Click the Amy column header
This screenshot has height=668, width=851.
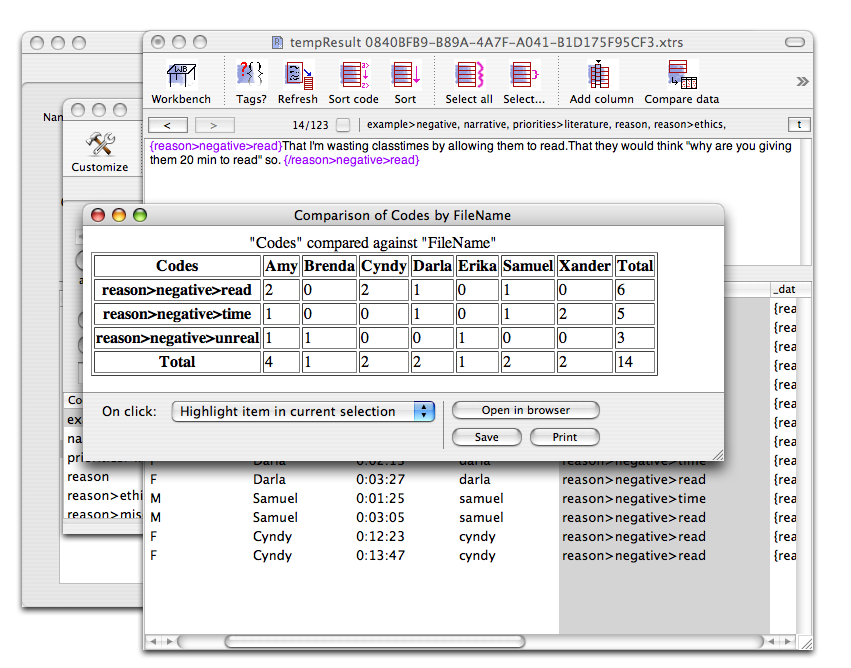[281, 266]
